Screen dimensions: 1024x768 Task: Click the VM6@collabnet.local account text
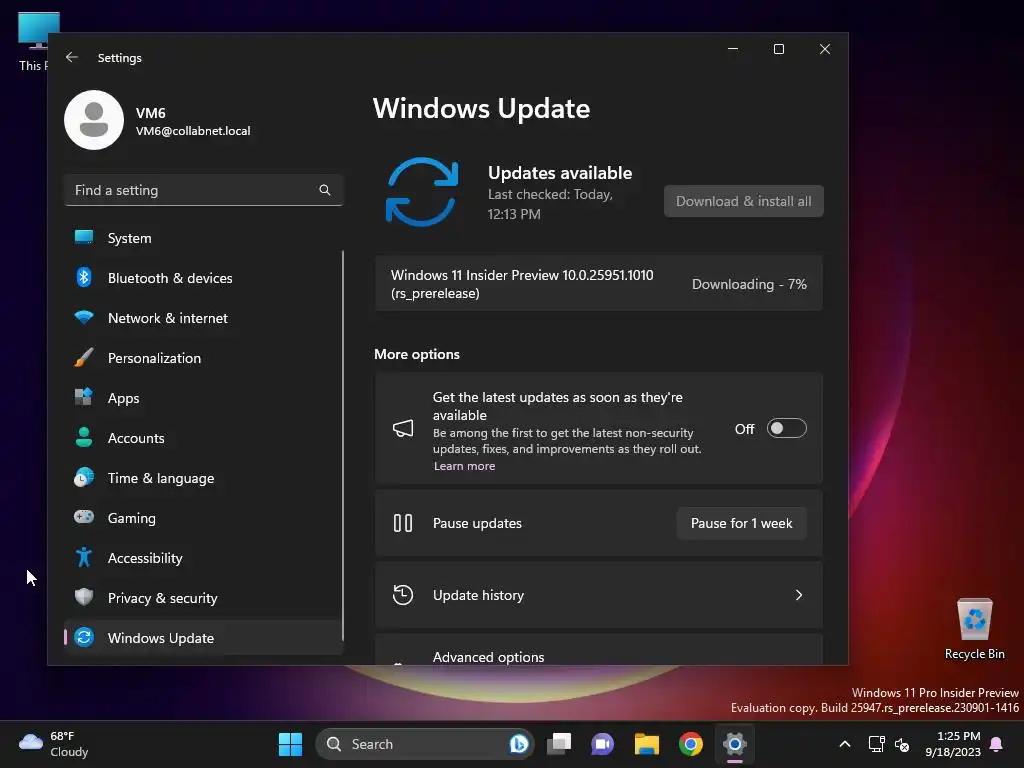coord(193,131)
